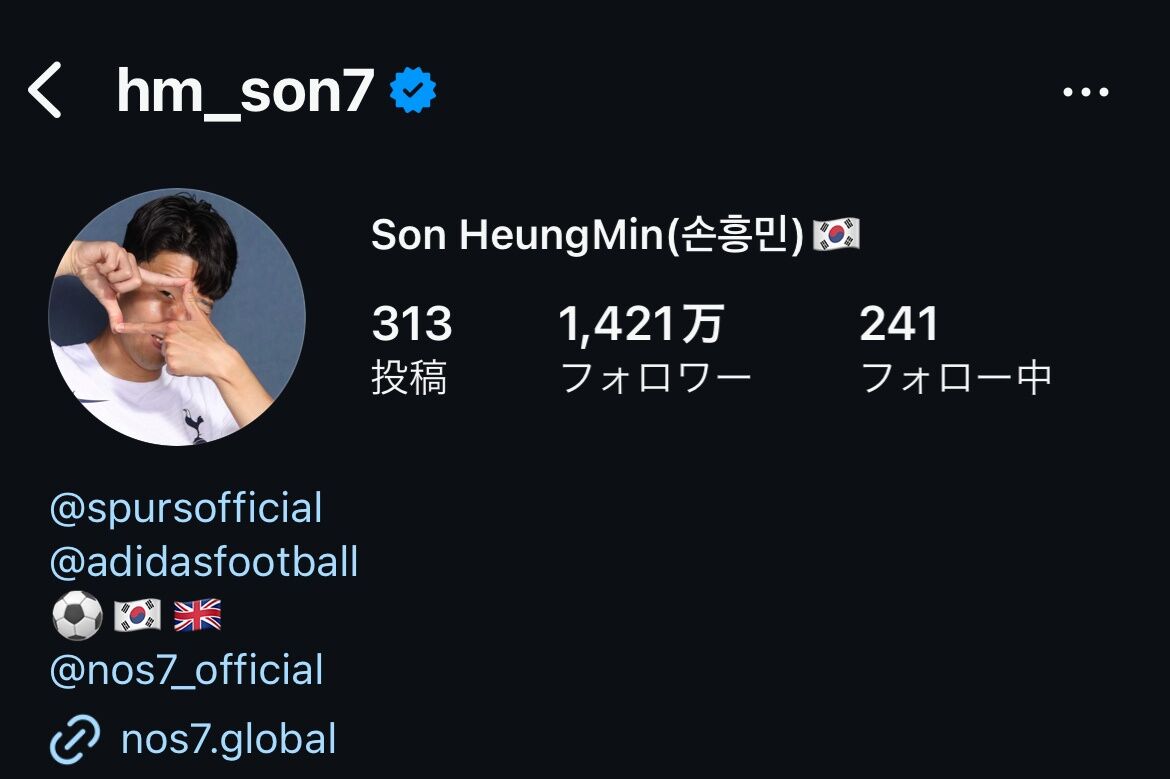
Task: Go back using the left chevron arrow
Action: [x=45, y=90]
